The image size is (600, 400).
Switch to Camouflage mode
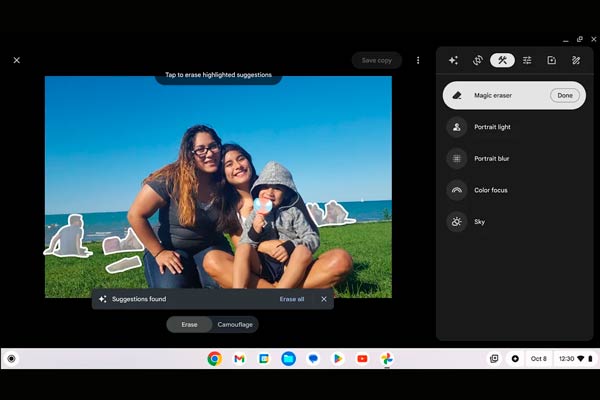pos(235,325)
